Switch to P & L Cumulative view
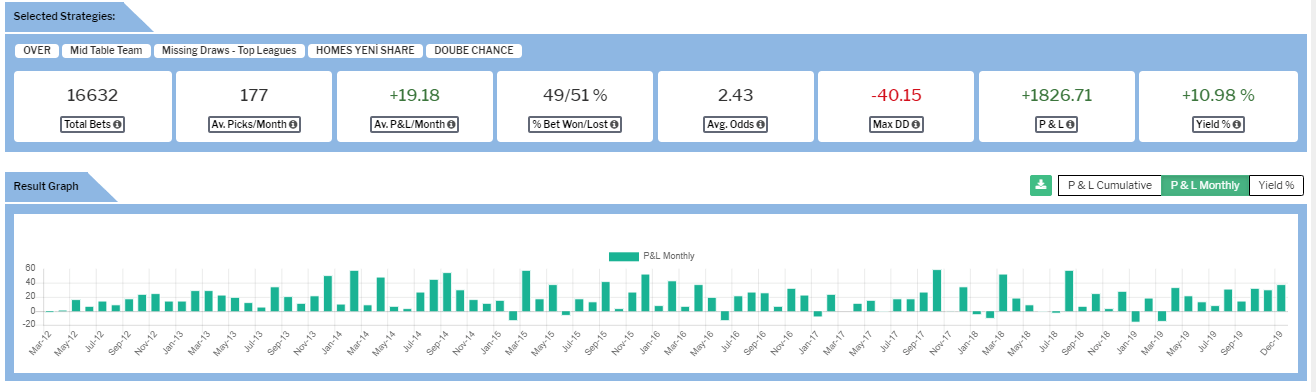 (x=1109, y=185)
